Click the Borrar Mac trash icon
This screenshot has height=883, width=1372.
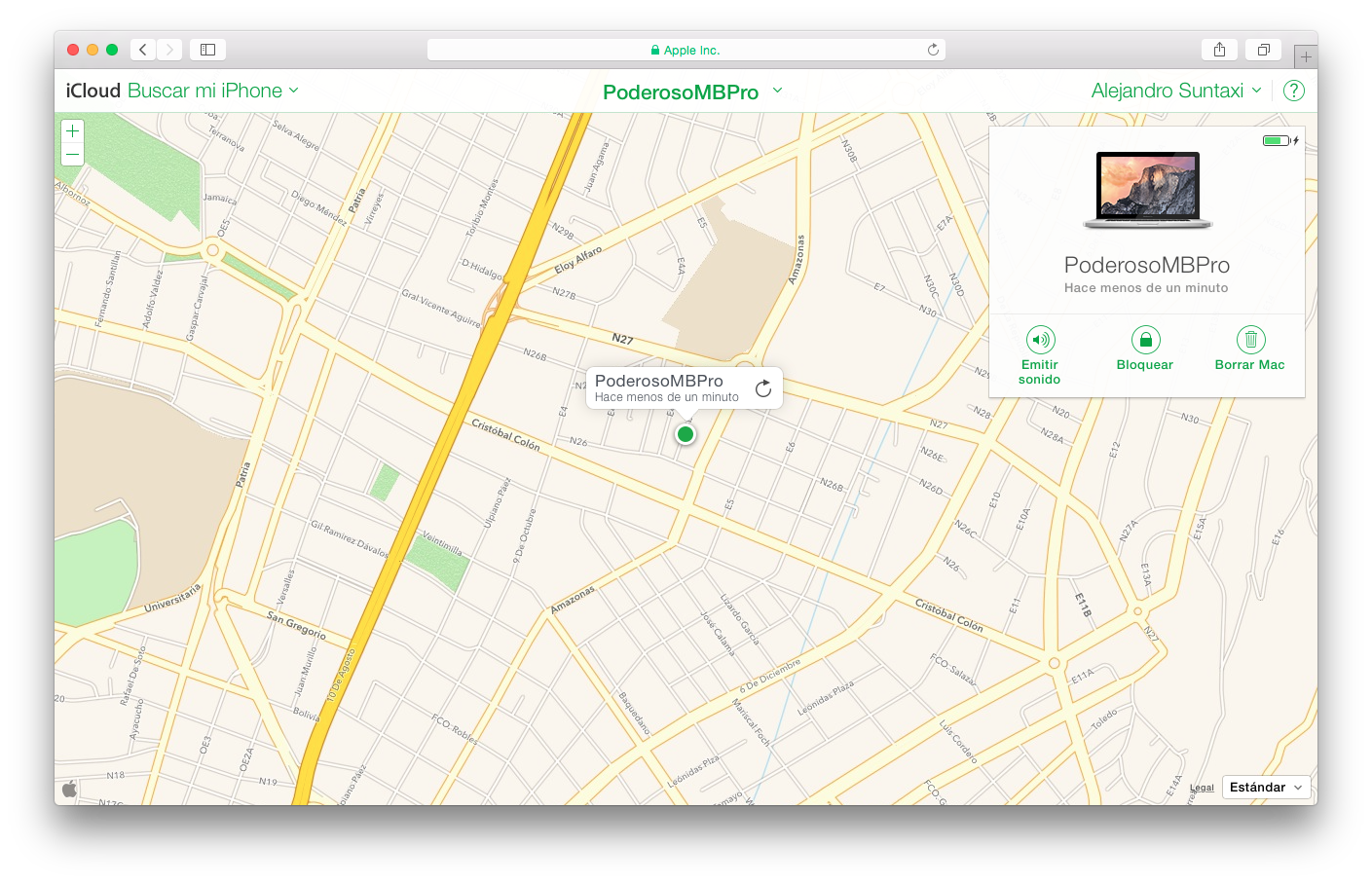[1250, 339]
